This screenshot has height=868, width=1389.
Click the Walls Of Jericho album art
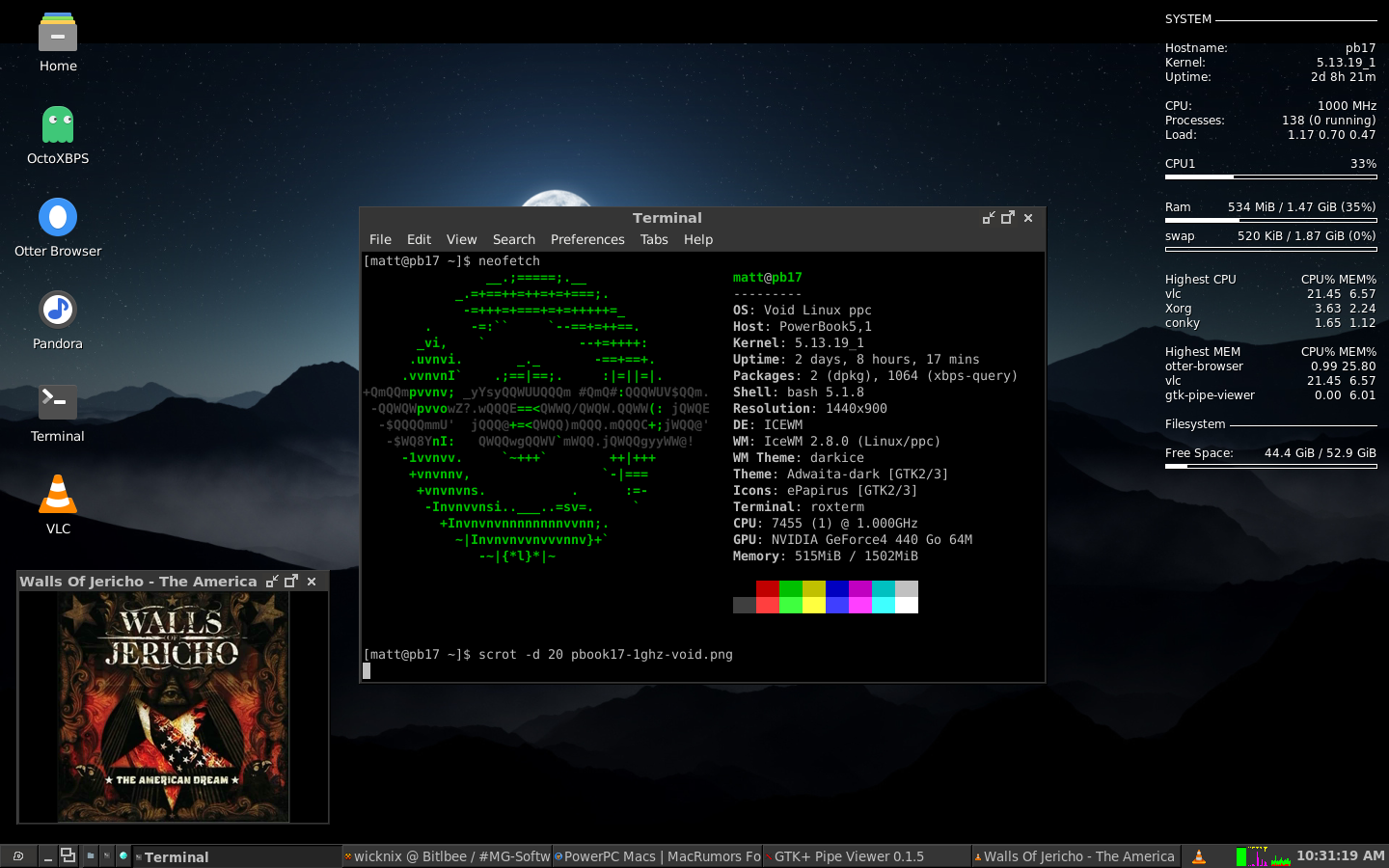tap(174, 706)
